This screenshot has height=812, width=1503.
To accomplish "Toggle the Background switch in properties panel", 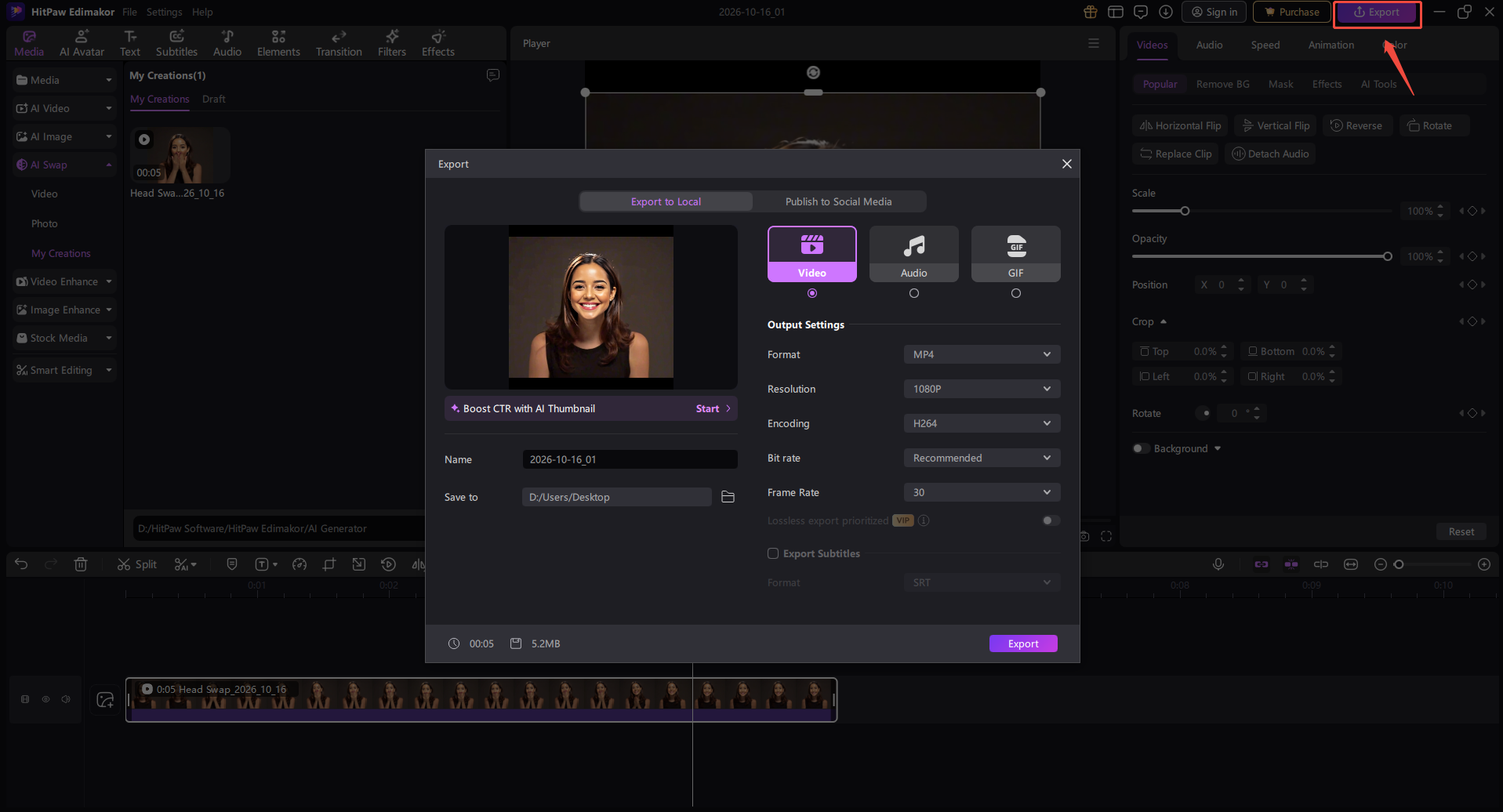I will [1141, 448].
